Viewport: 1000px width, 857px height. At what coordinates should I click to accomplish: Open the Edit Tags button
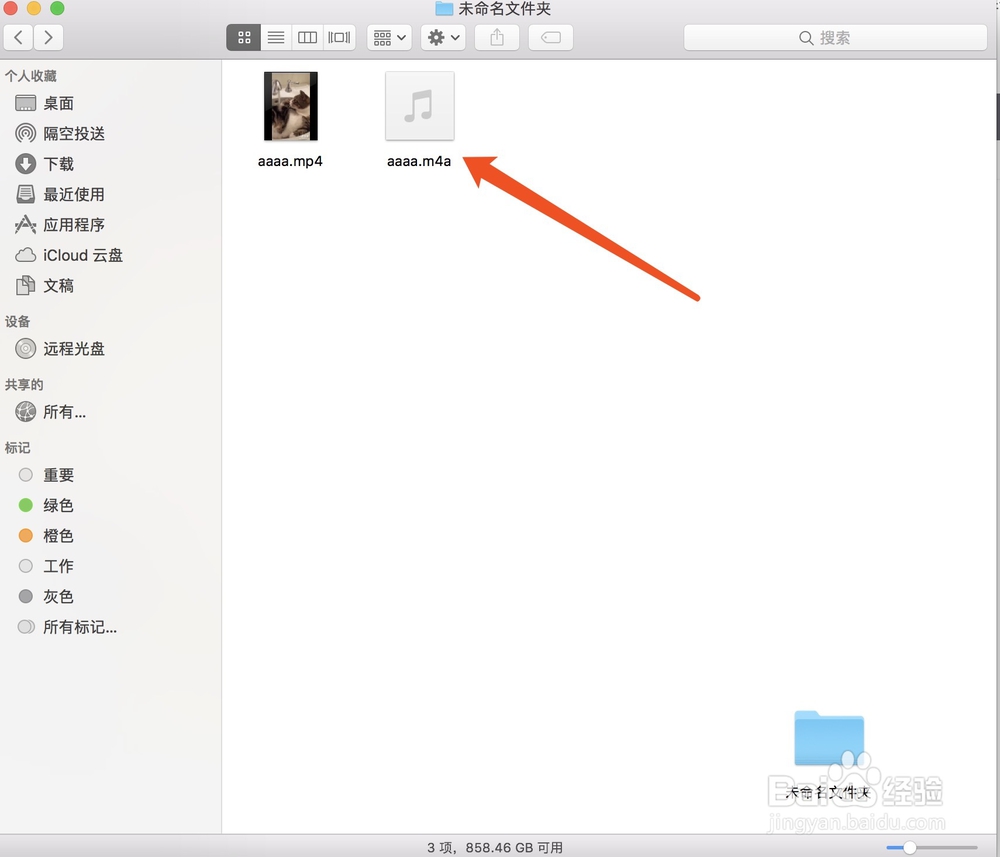coord(550,37)
